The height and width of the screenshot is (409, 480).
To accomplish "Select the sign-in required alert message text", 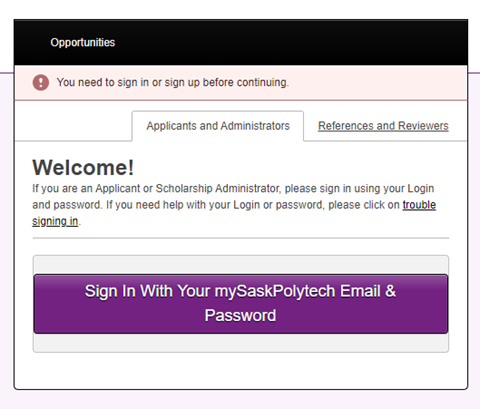I will tap(173, 82).
